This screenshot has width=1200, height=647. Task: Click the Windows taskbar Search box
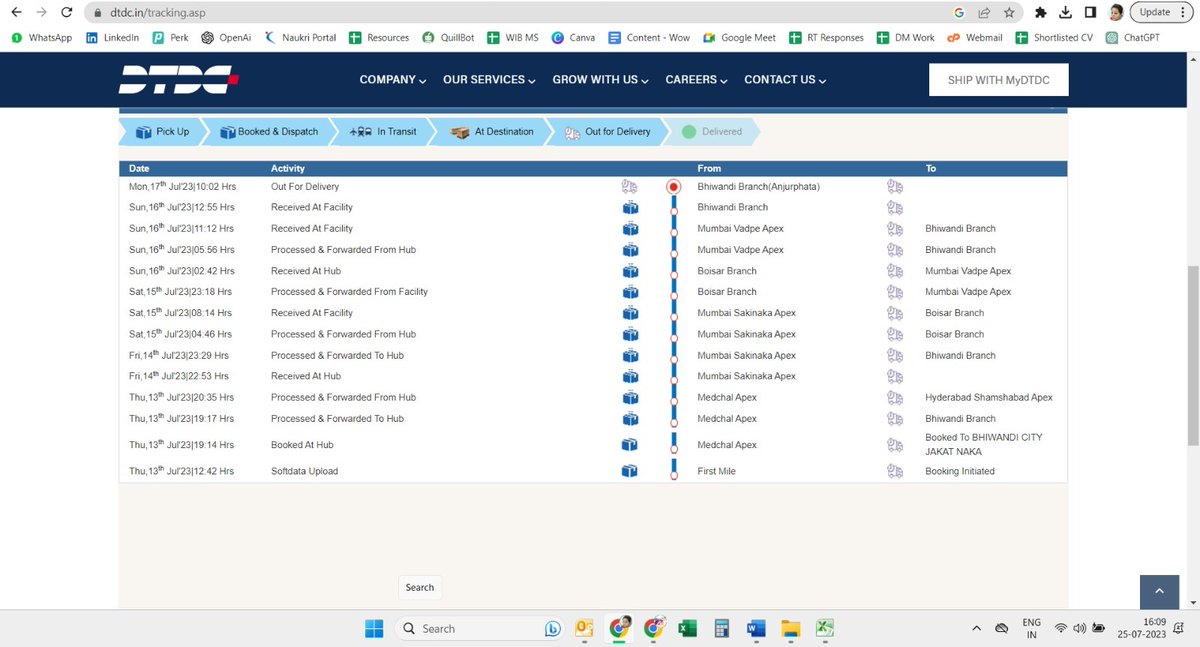pyautogui.click(x=480, y=628)
